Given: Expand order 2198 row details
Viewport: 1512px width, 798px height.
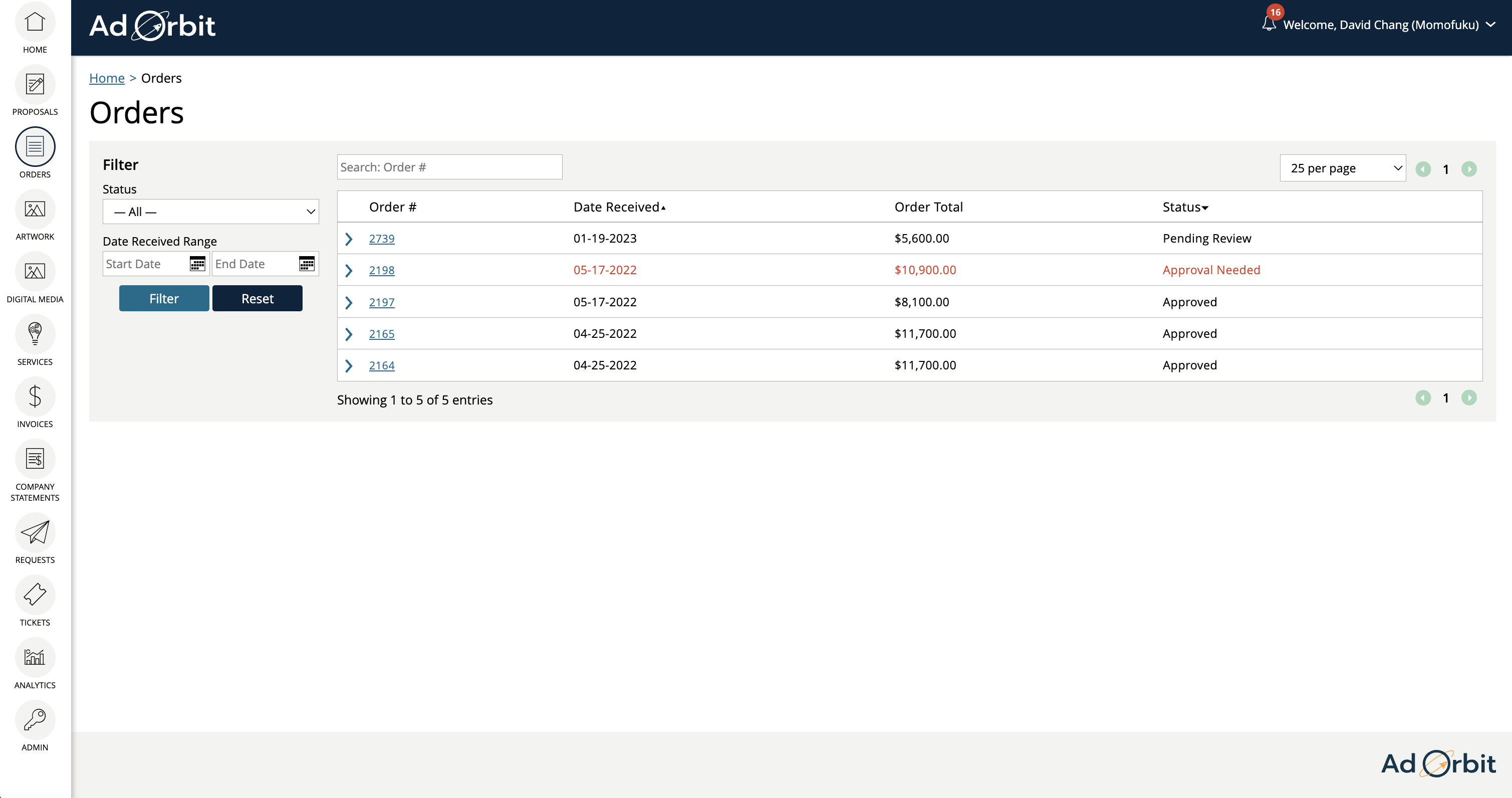Looking at the screenshot, I should [349, 270].
